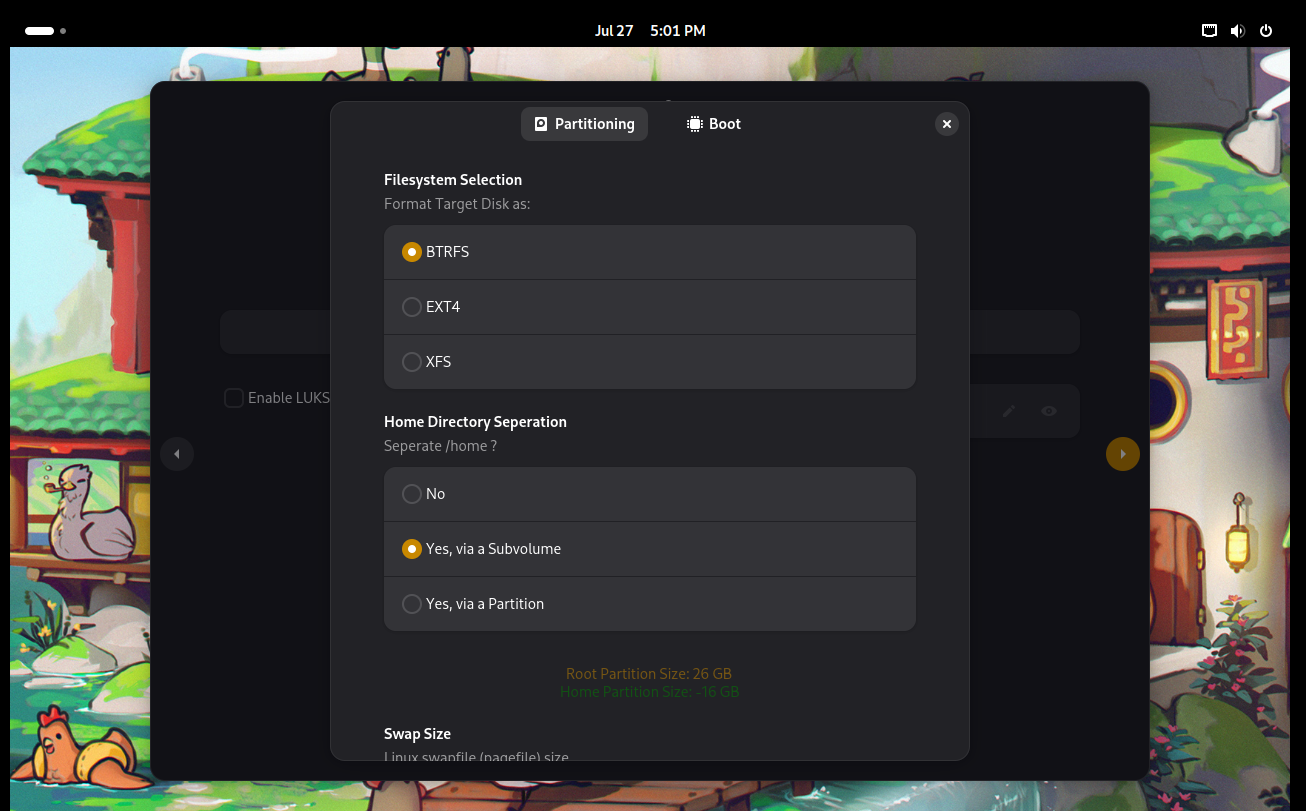
Task: Enable LUKS encryption checkbox
Action: pos(234,398)
